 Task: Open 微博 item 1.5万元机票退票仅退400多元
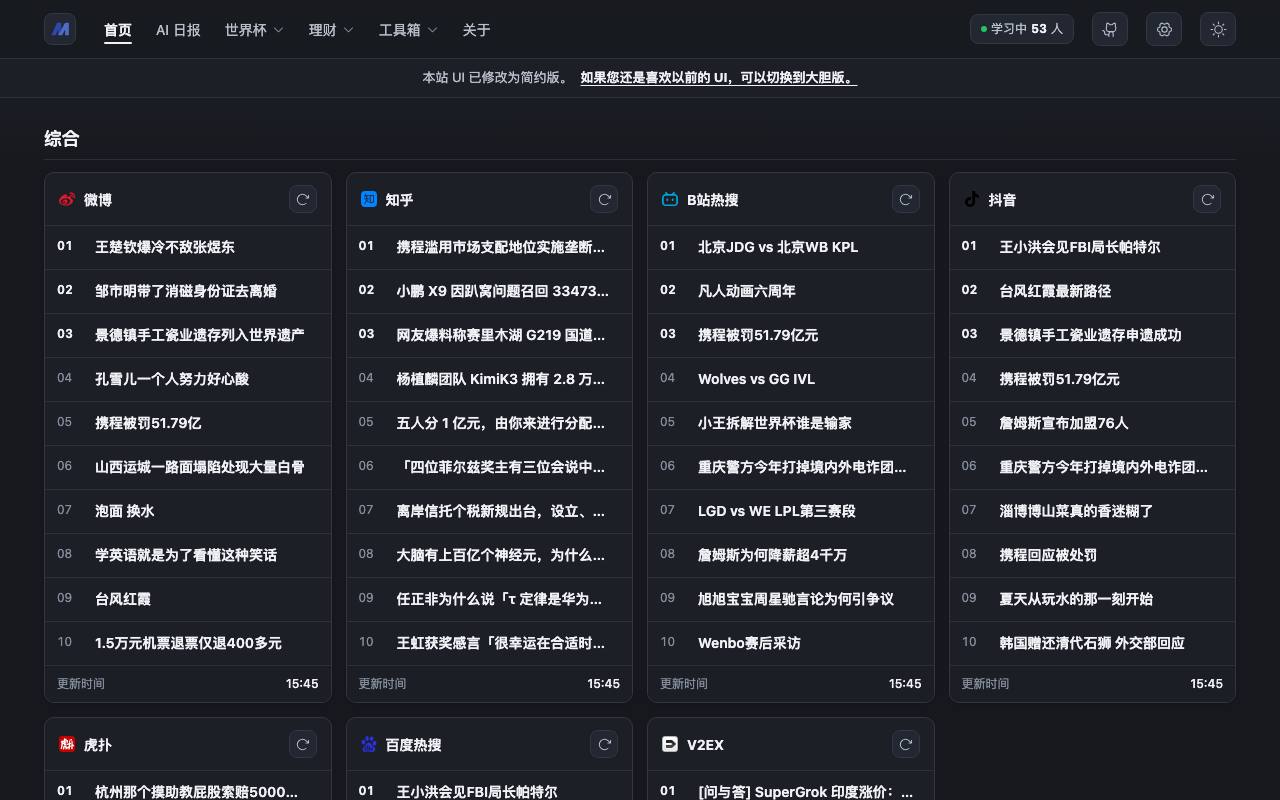point(188,643)
